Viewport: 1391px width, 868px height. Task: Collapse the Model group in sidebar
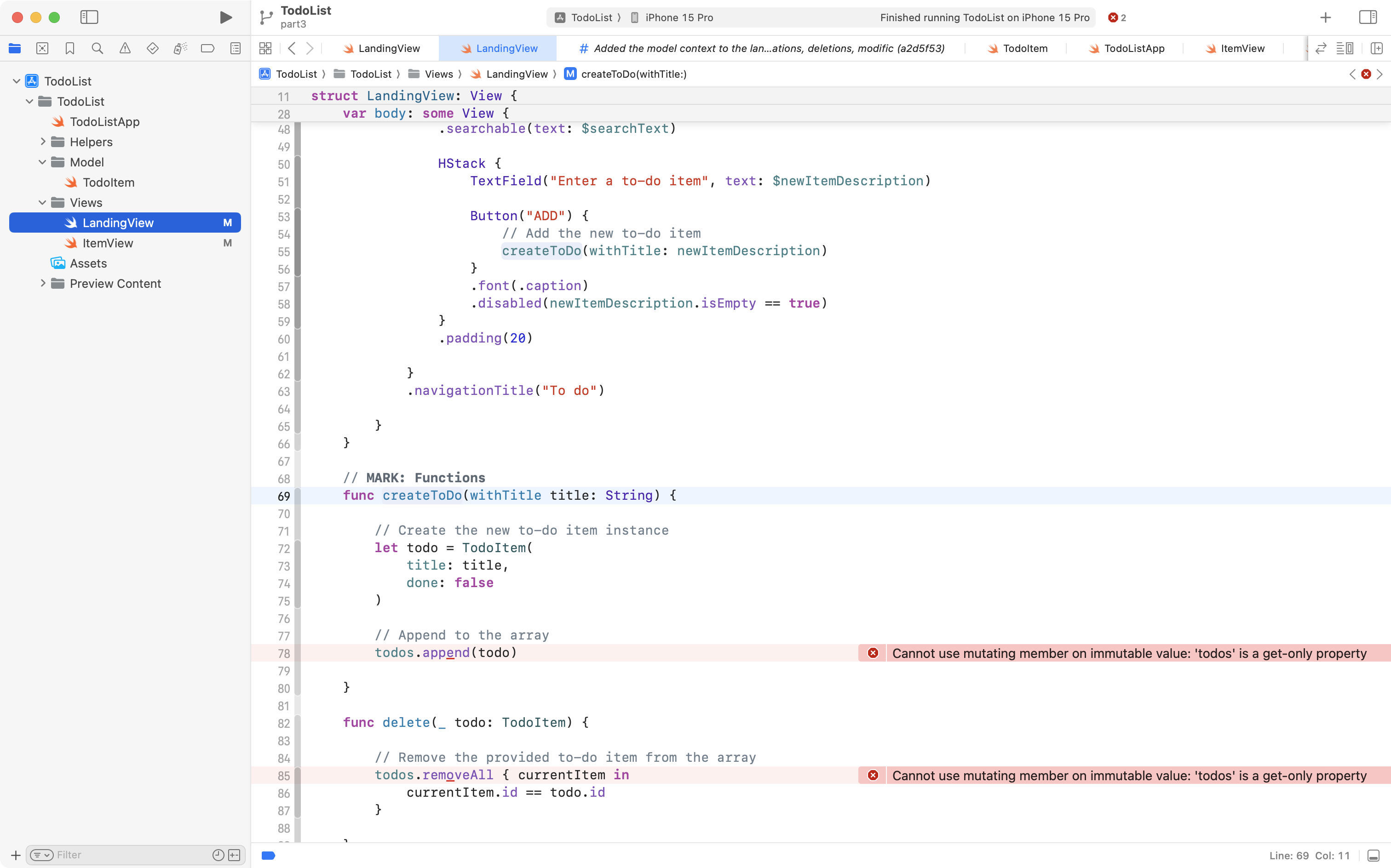[x=41, y=162]
